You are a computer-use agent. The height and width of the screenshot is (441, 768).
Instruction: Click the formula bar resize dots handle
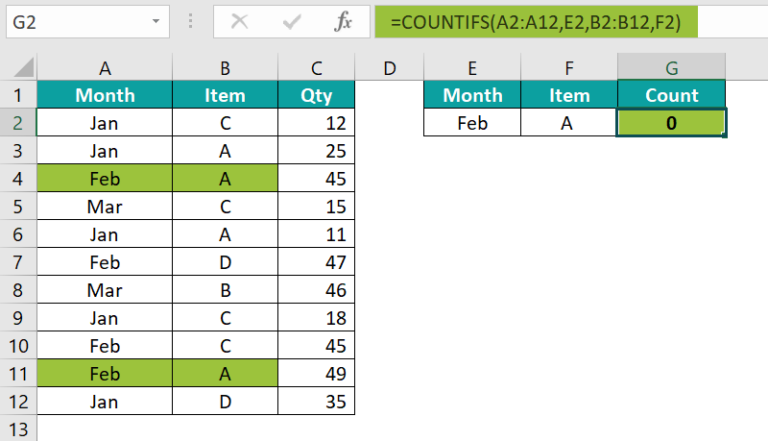[191, 21]
